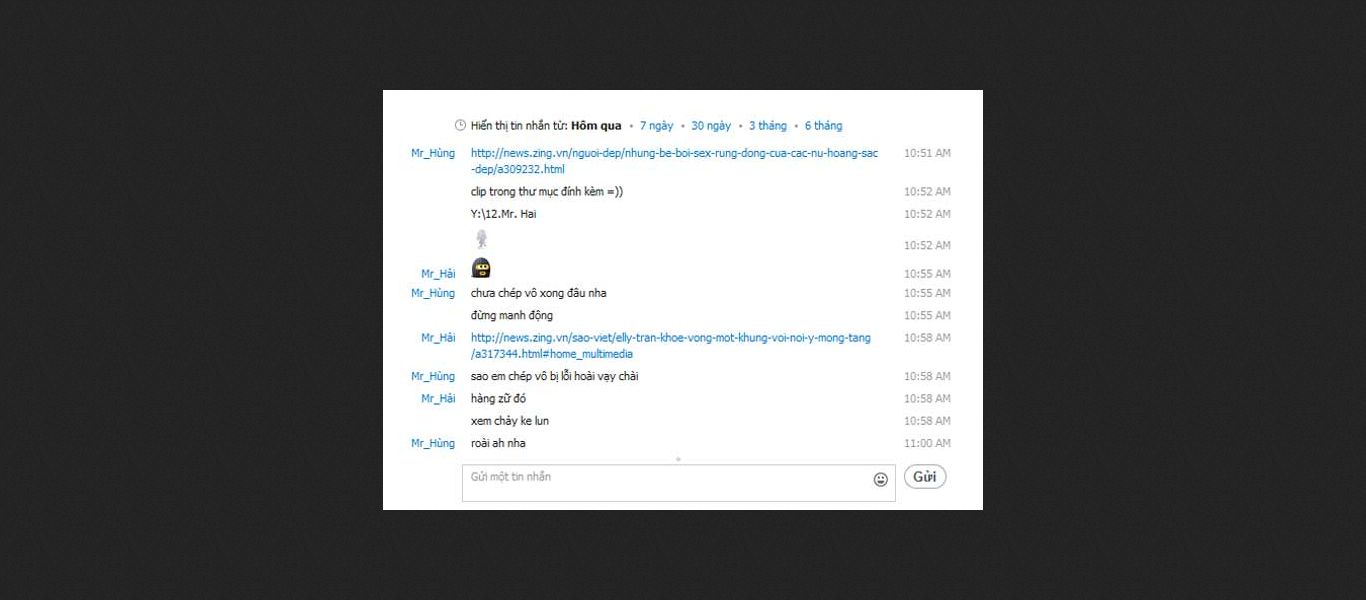The image size is (1366, 600).
Task: Show messages from 3 tháng
Action: (x=768, y=126)
